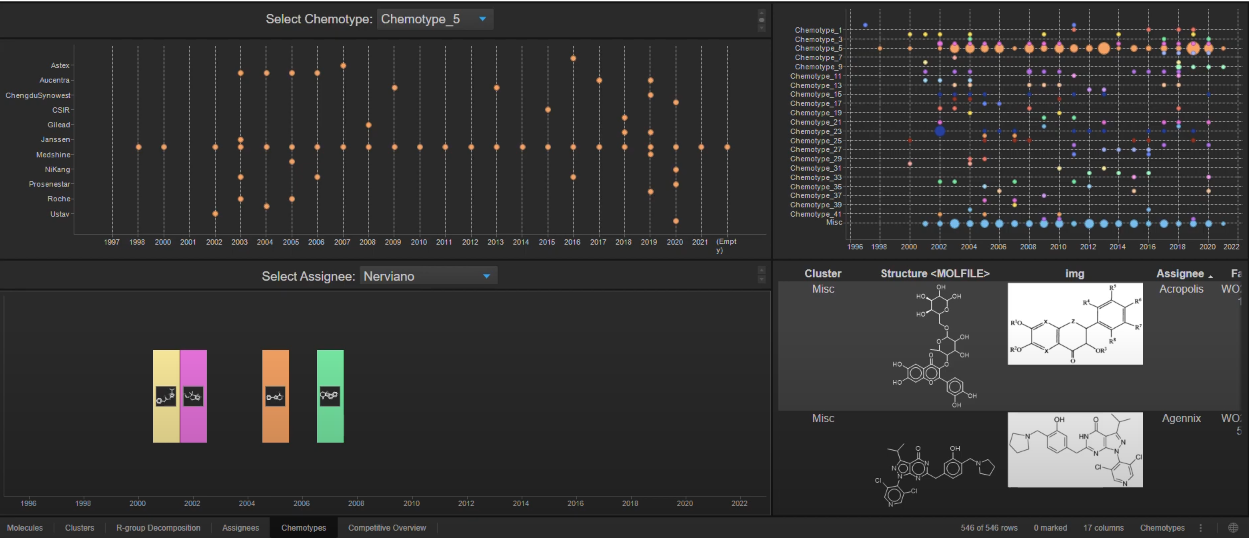This screenshot has width=1249, height=538.
Task: Click '17 columns' in status bar
Action: pyautogui.click(x=1104, y=528)
